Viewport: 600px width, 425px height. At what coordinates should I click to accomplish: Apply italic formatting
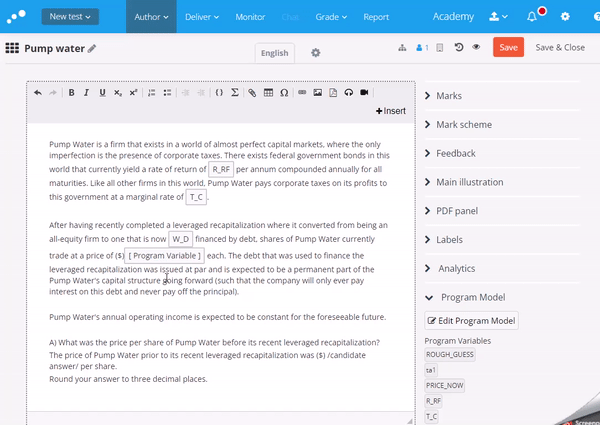tap(86, 93)
